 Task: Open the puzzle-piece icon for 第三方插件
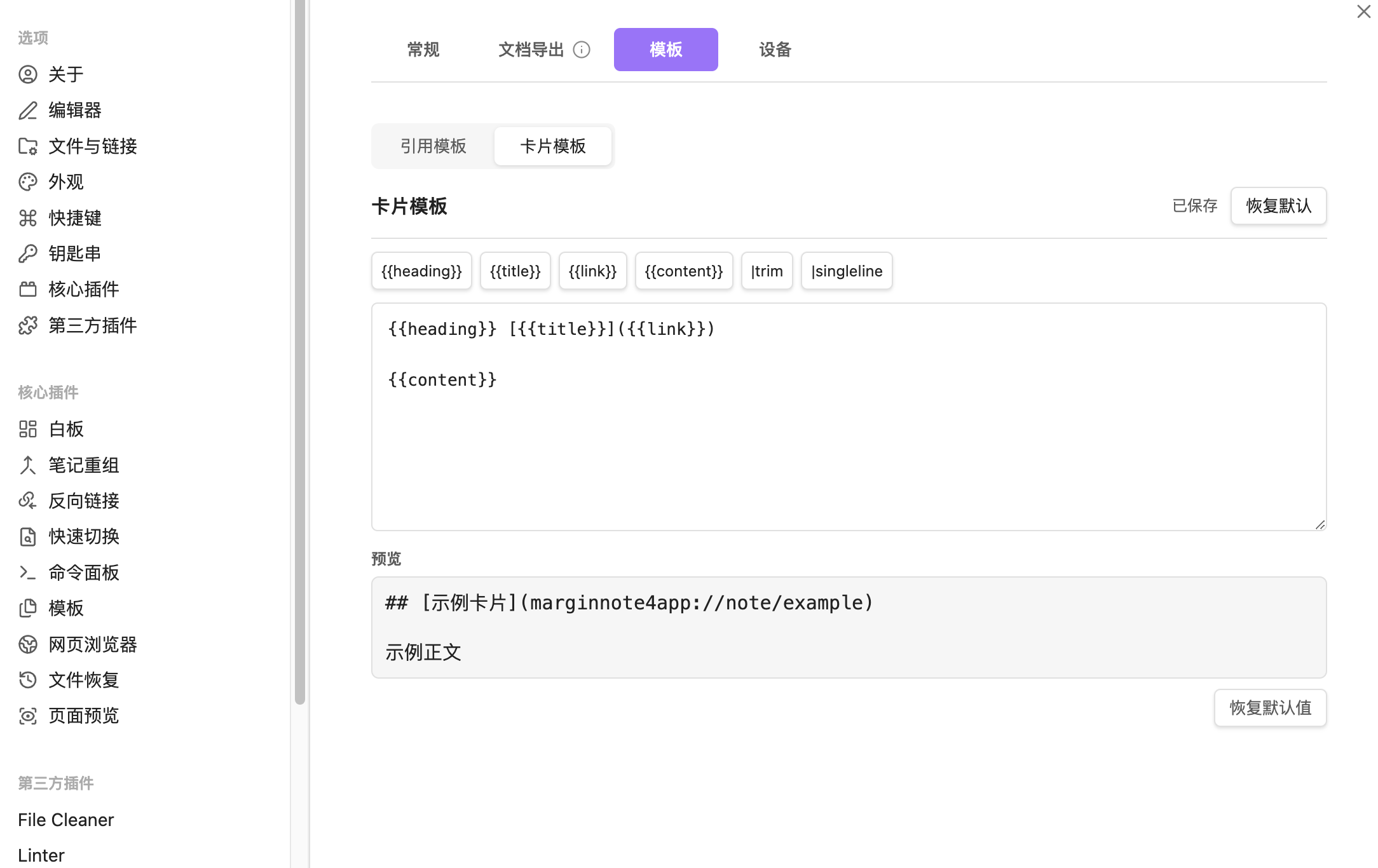[27, 325]
